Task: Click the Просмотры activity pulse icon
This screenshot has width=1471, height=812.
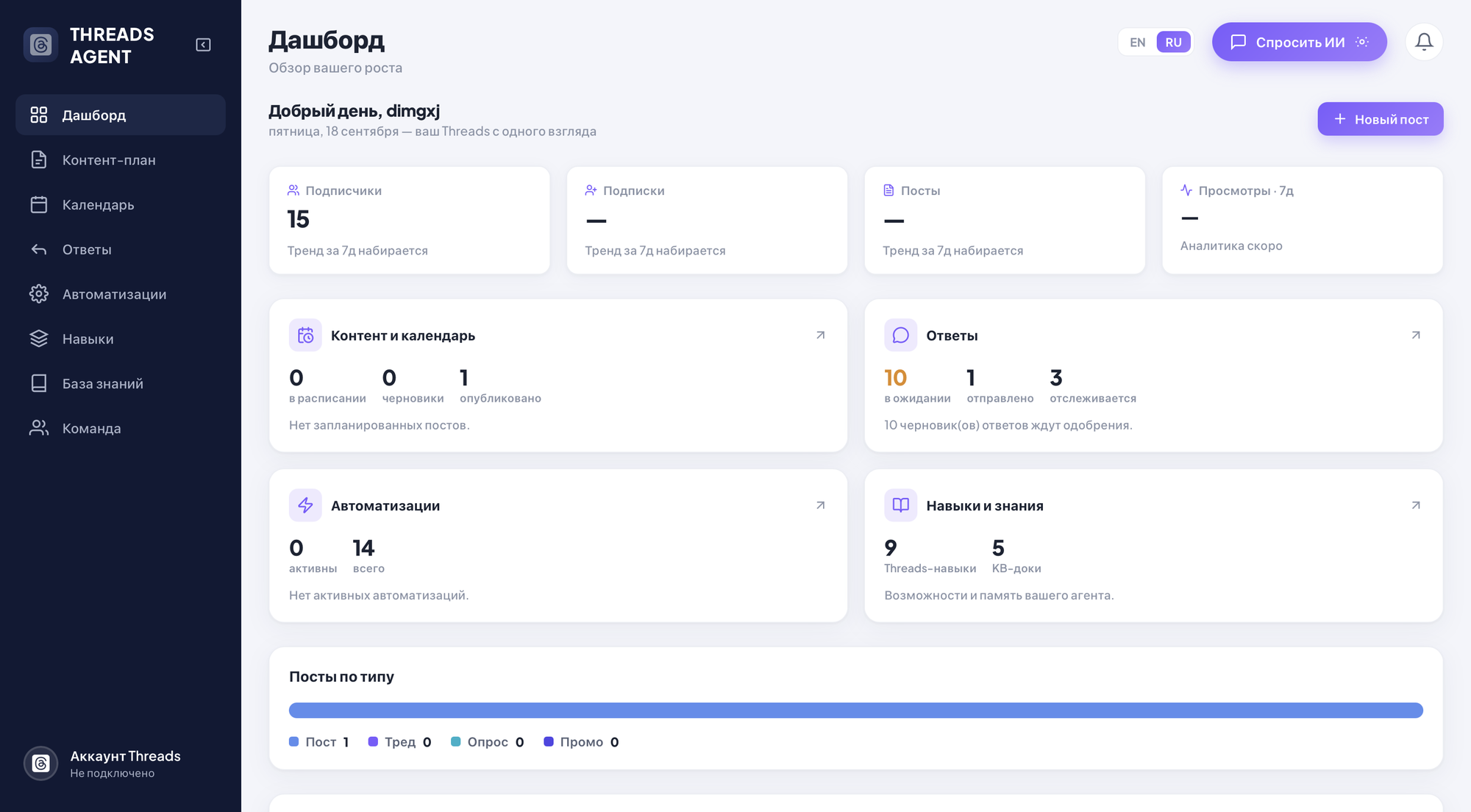Action: (x=1186, y=190)
